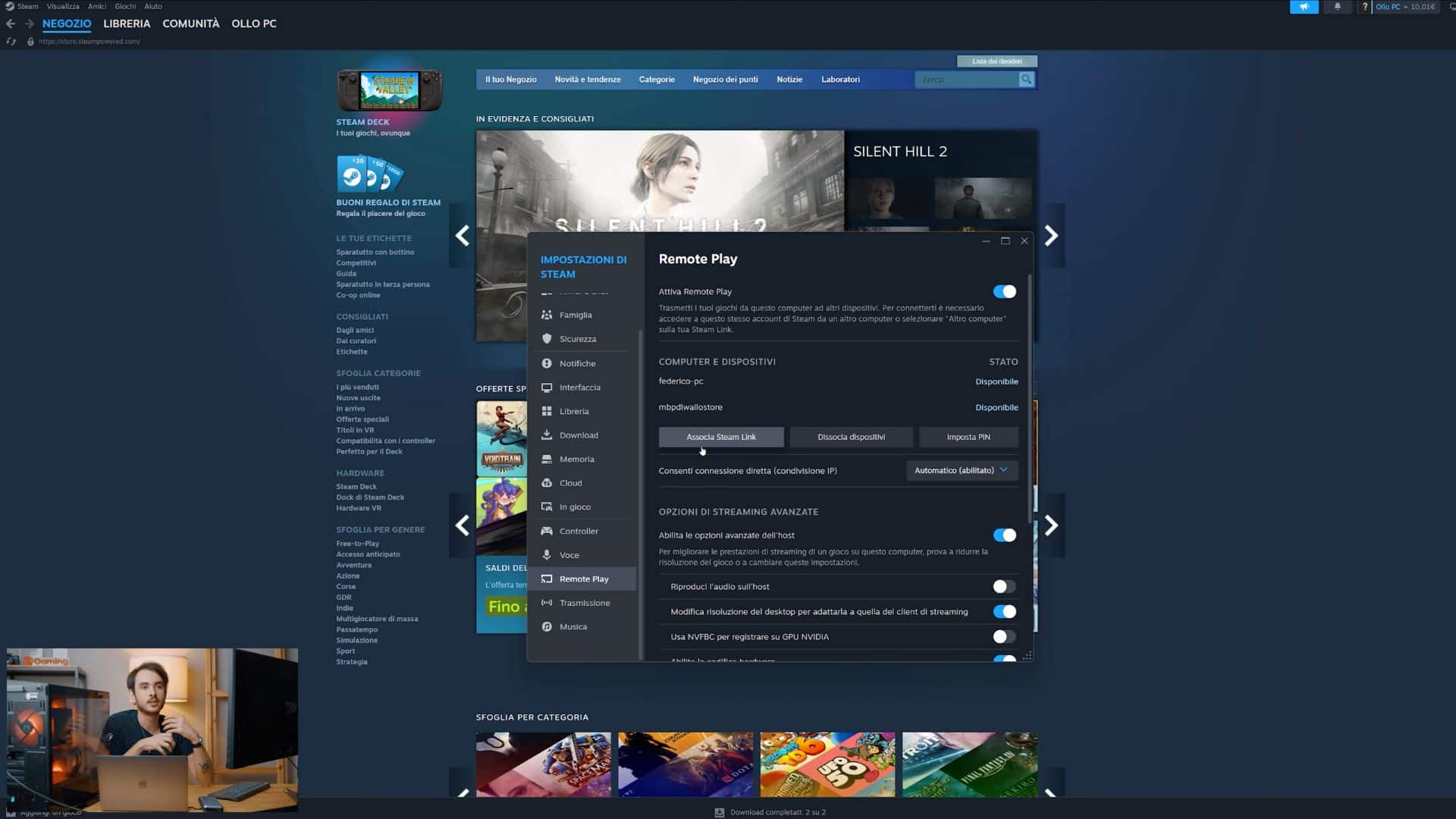Click the page reload icon near URL
The image size is (1456, 819).
(11, 42)
